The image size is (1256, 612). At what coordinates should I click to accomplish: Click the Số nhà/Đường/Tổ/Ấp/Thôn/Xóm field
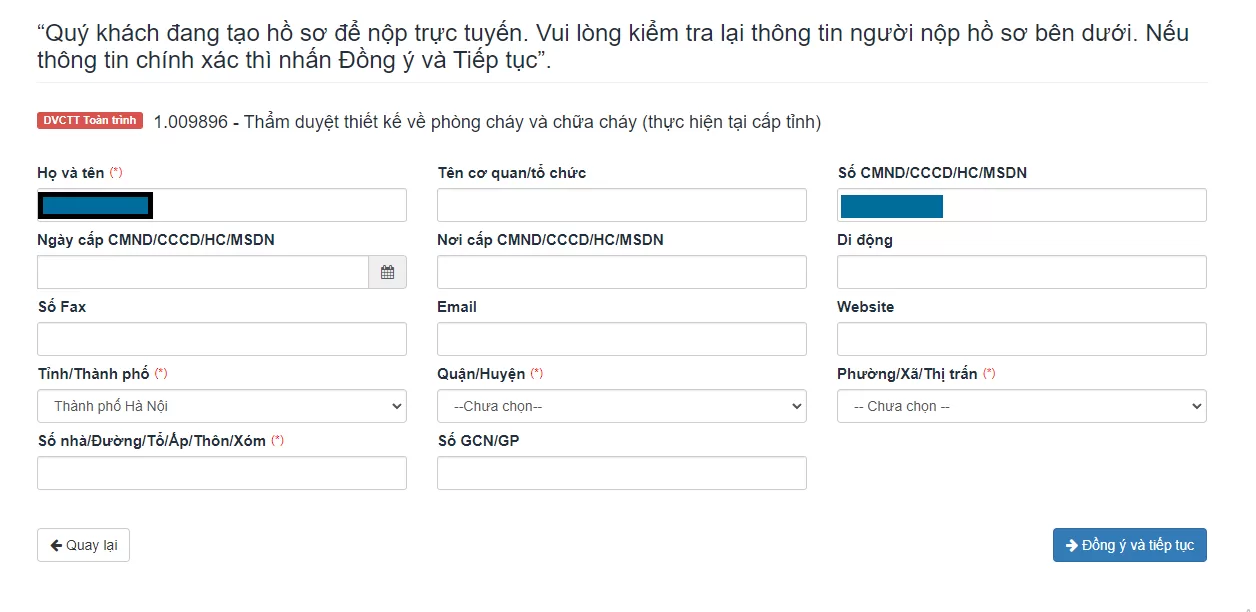point(222,473)
